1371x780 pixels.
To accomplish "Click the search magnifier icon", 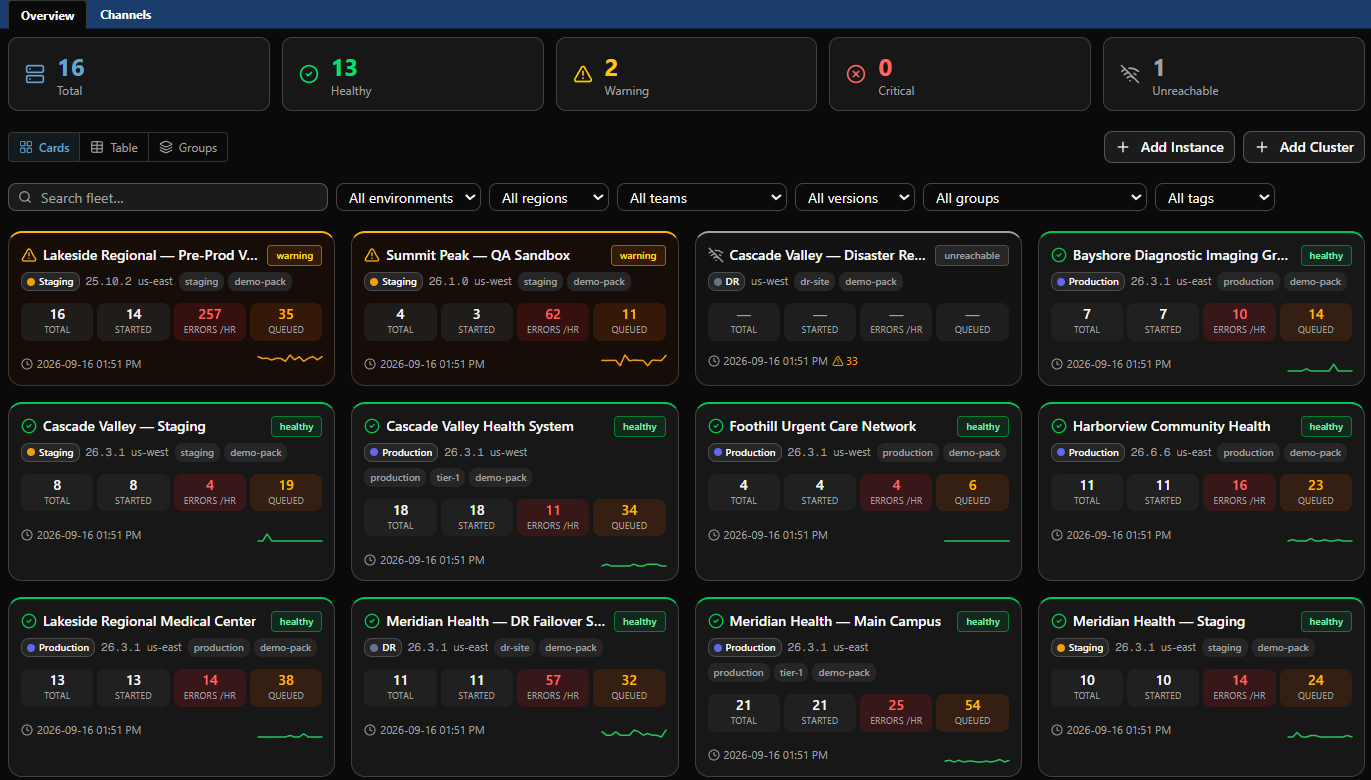I will click(26, 198).
